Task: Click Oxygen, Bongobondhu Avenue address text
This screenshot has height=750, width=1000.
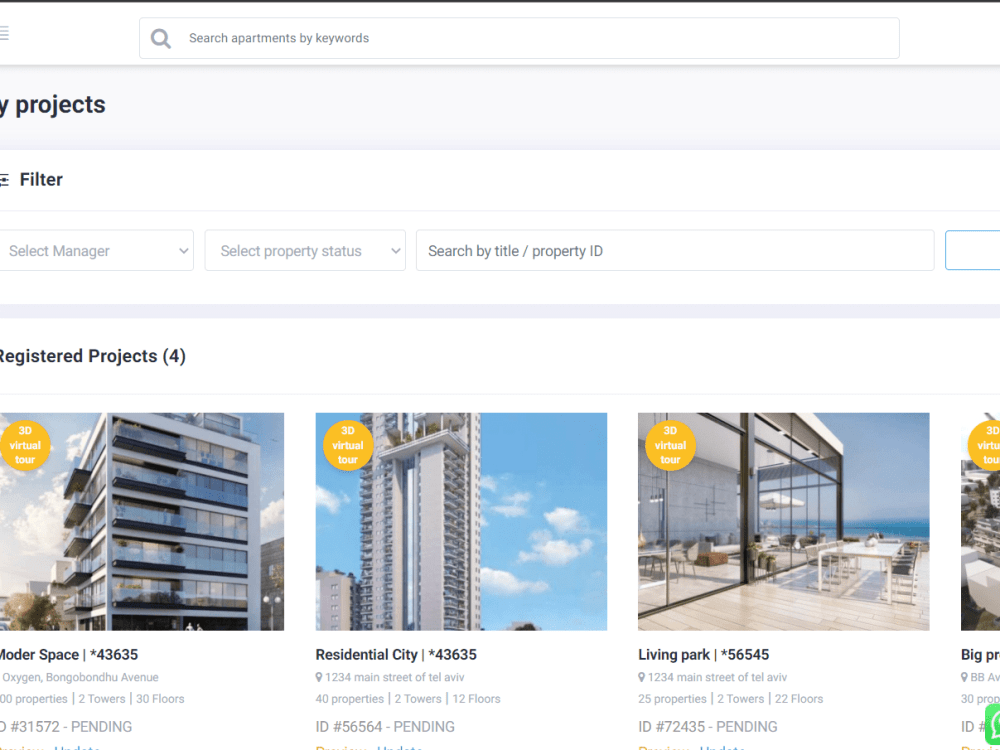Action: pos(80,677)
